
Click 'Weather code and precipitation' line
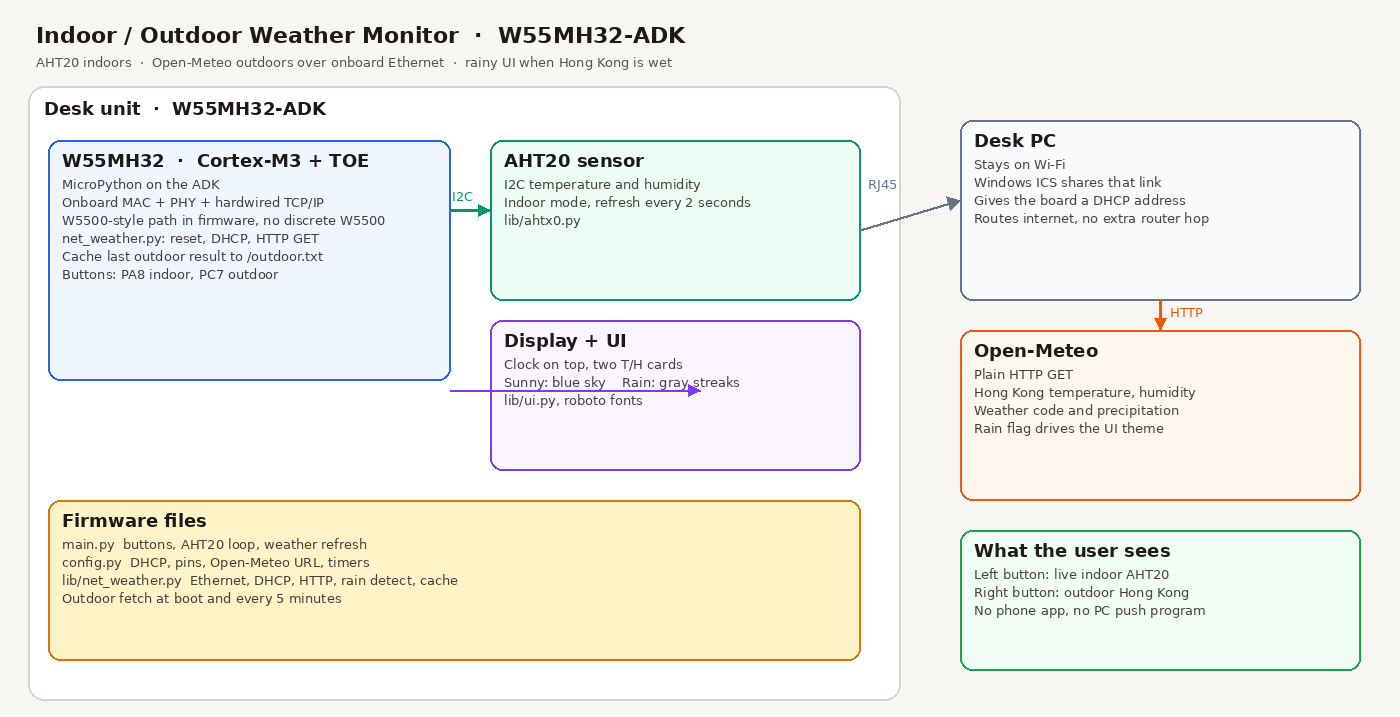(1076, 411)
